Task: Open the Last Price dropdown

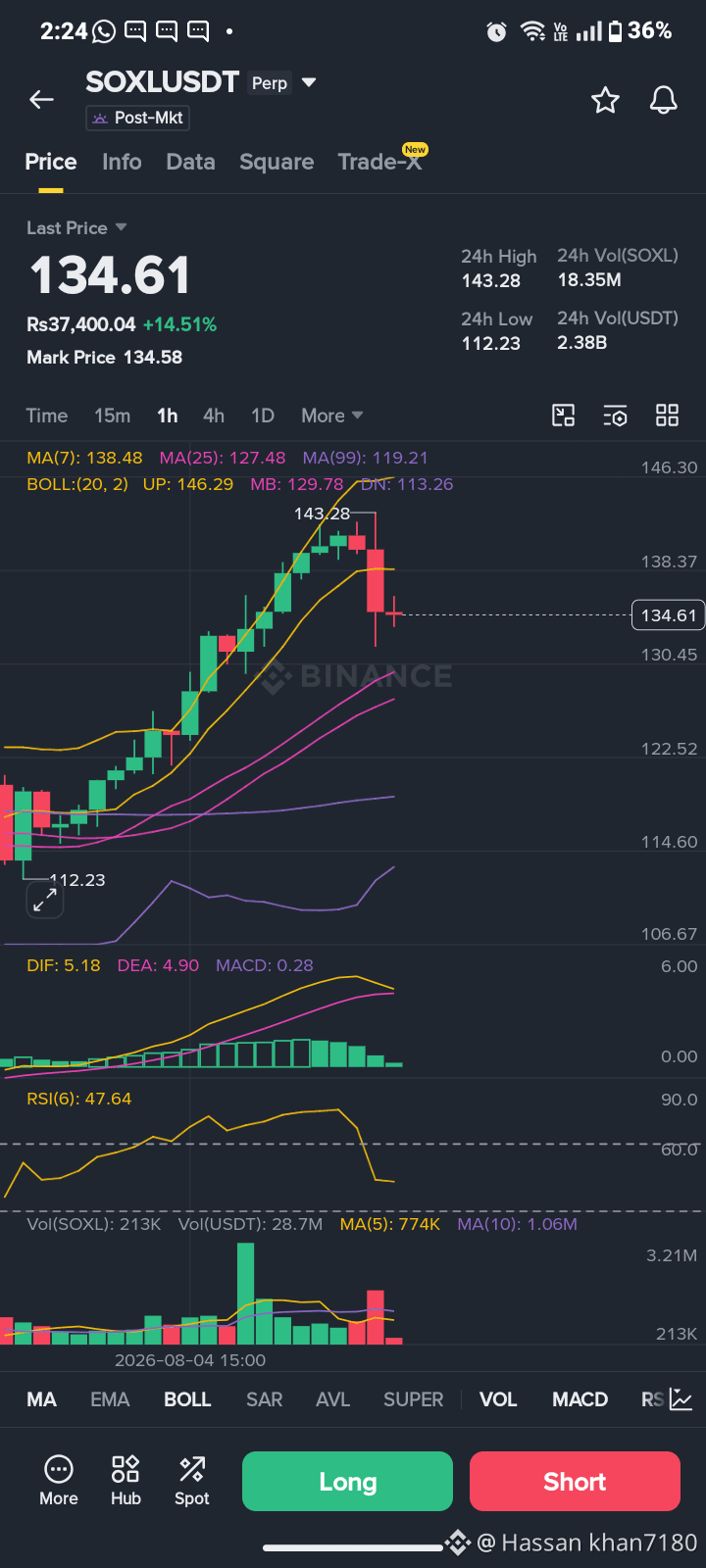Action: [76, 227]
